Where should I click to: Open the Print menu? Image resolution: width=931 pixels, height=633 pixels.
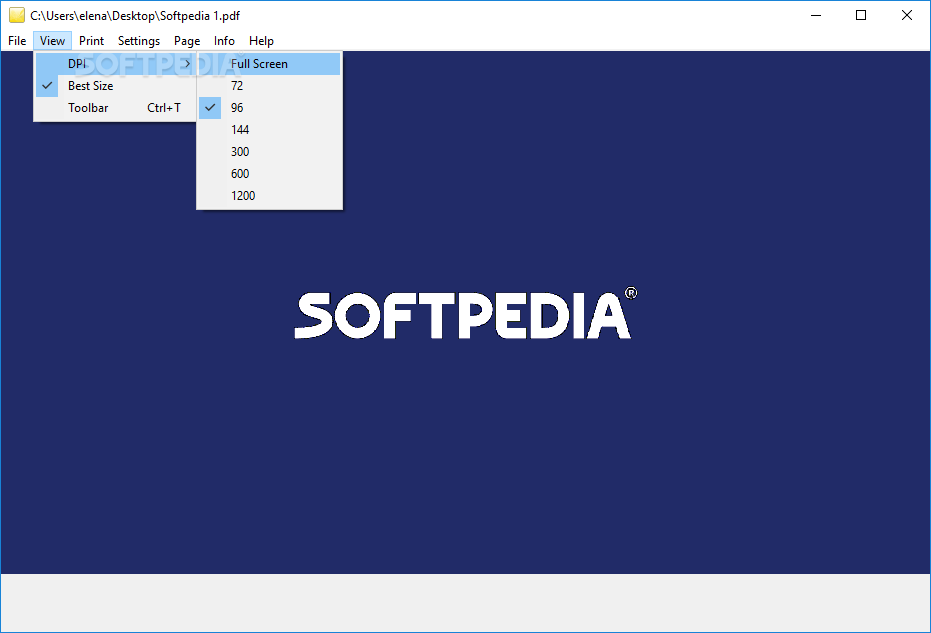pos(91,41)
